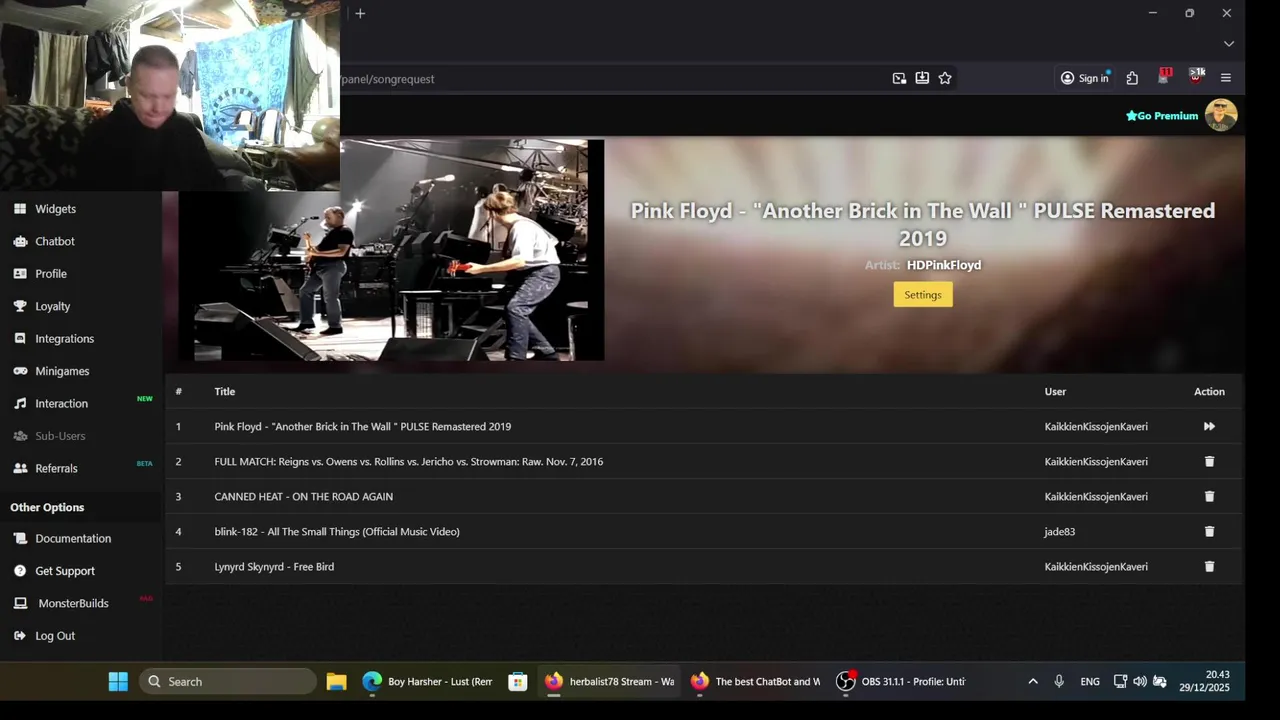Click the extension icon with >1k badge

[x=1196, y=77]
